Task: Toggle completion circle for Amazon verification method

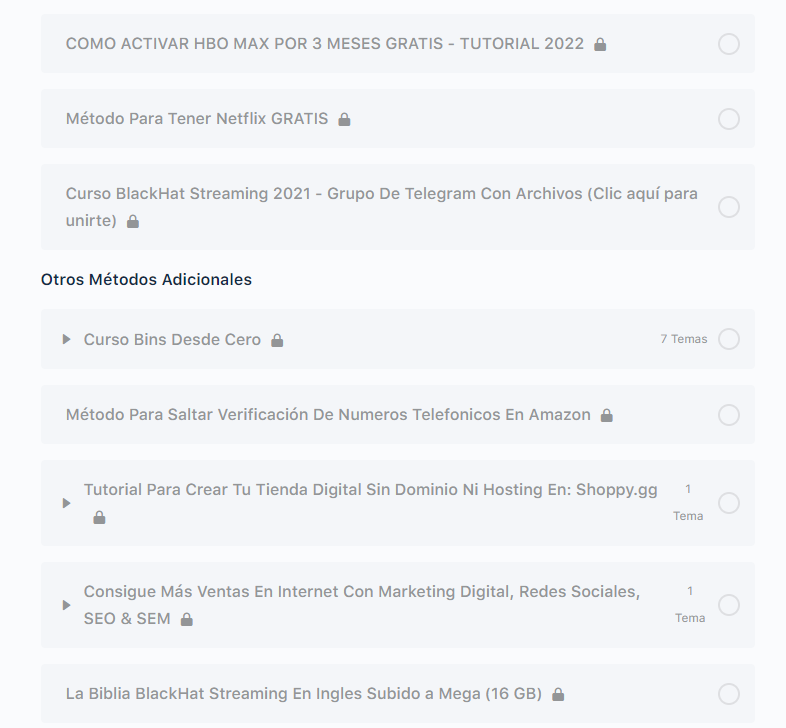Action: click(728, 415)
